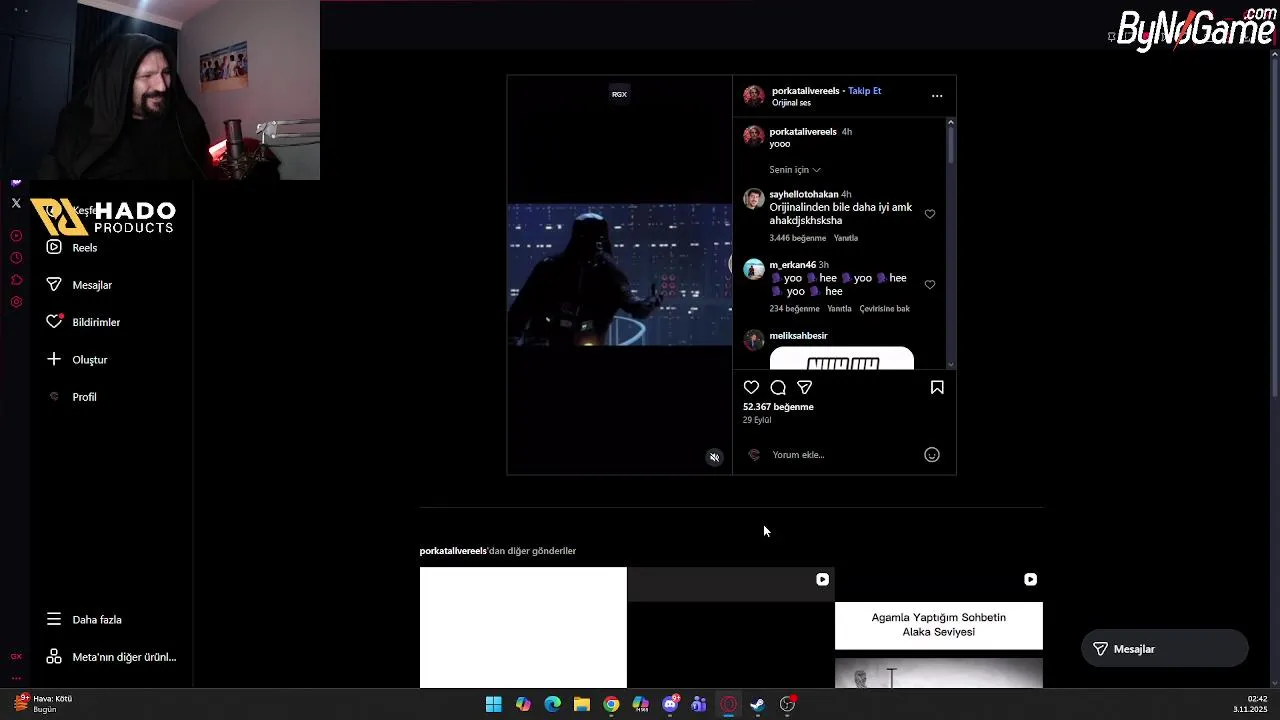The height and width of the screenshot is (720, 1280).
Task: Click the comment bubble icon under post
Action: 778,387
